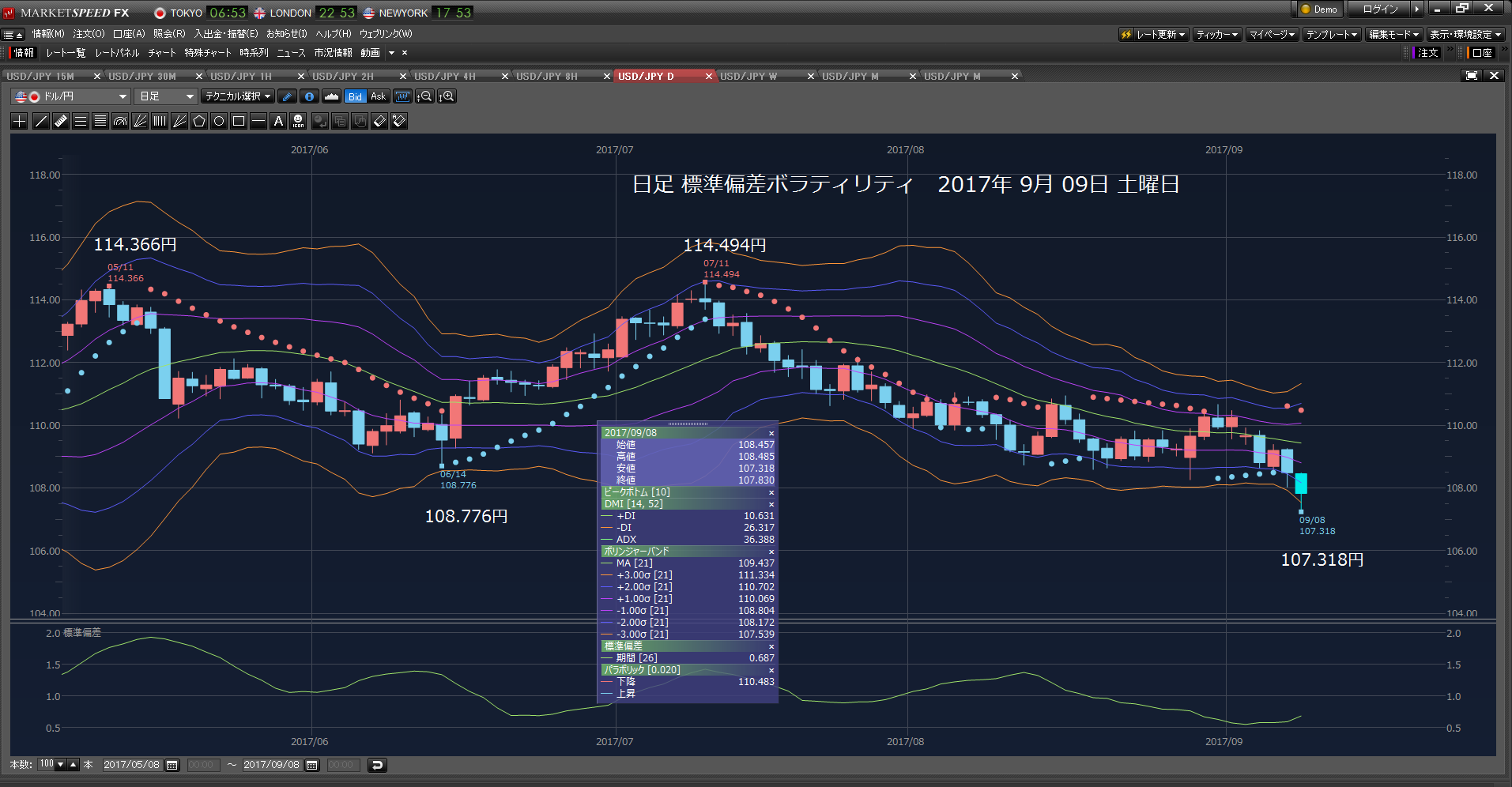Open the ニュース panel
This screenshot has height=787, width=1512.
pos(291,53)
